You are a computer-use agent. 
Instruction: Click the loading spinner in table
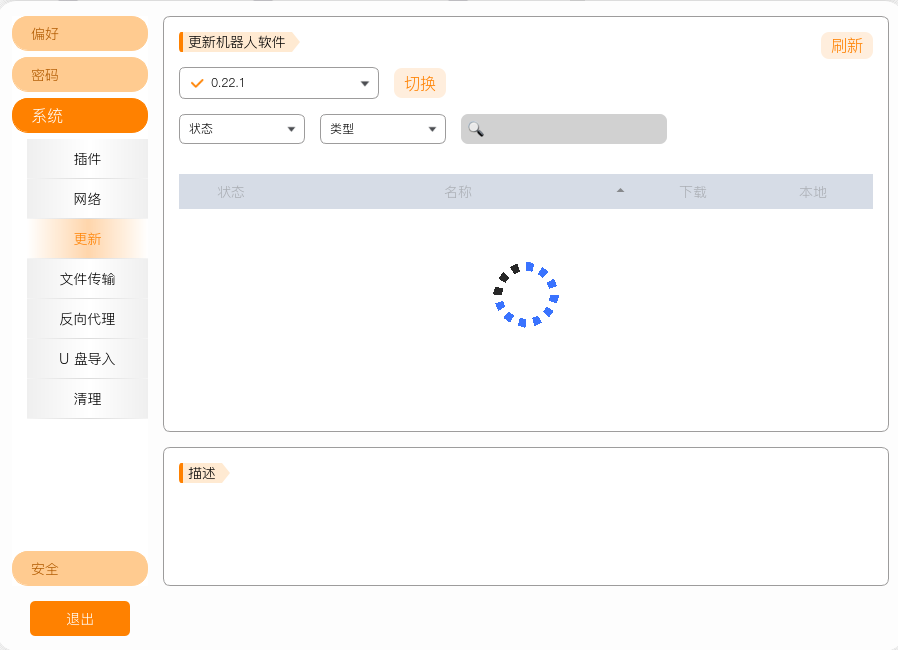tap(526, 294)
